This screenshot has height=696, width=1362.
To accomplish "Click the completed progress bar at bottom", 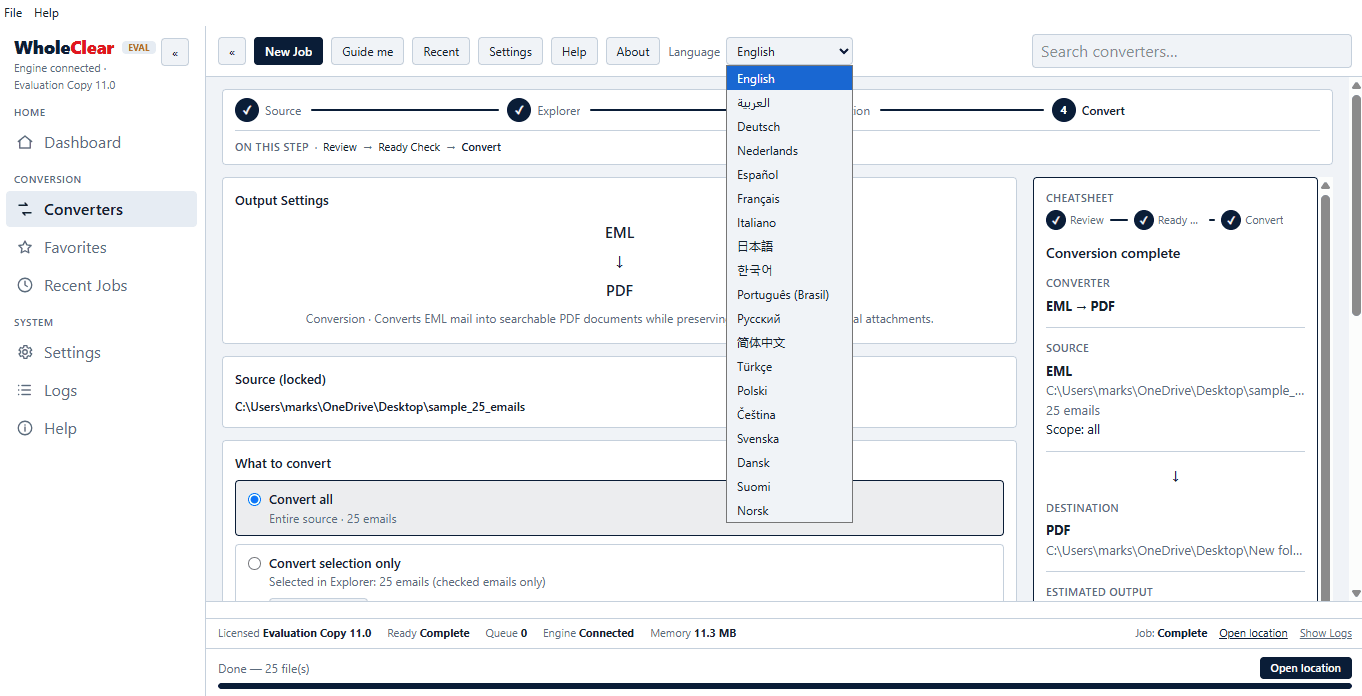I will pyautogui.click(x=785, y=686).
